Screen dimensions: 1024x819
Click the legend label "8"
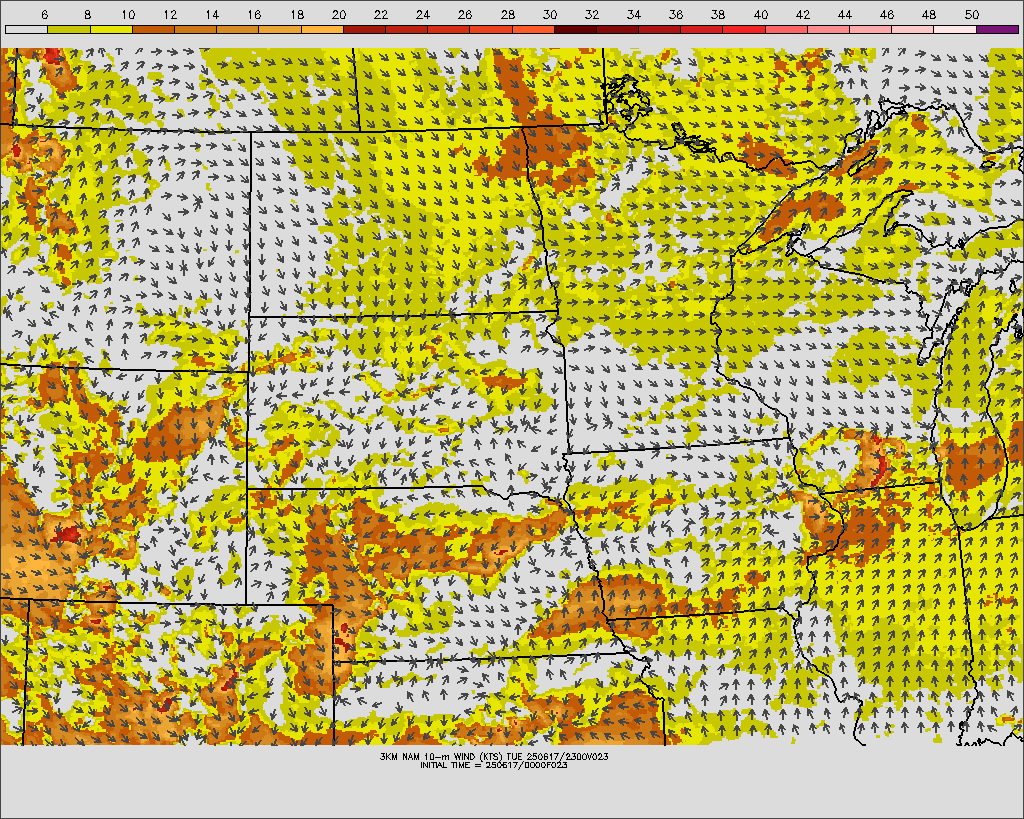[87, 14]
